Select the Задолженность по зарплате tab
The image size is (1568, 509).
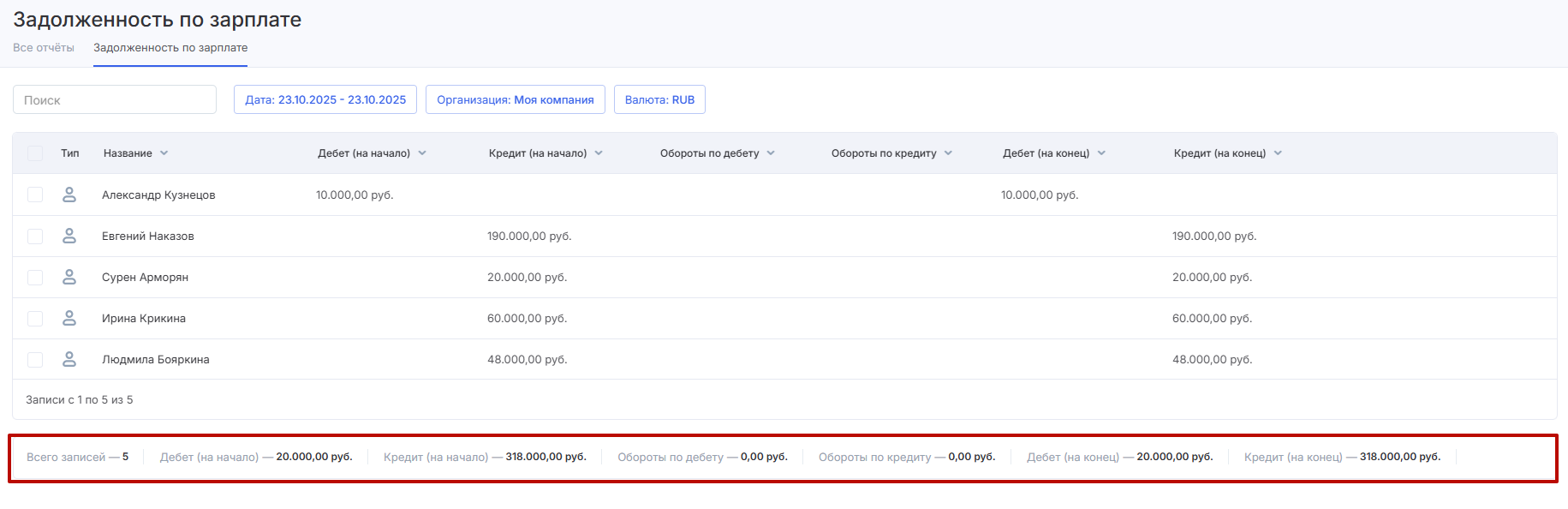(x=170, y=48)
